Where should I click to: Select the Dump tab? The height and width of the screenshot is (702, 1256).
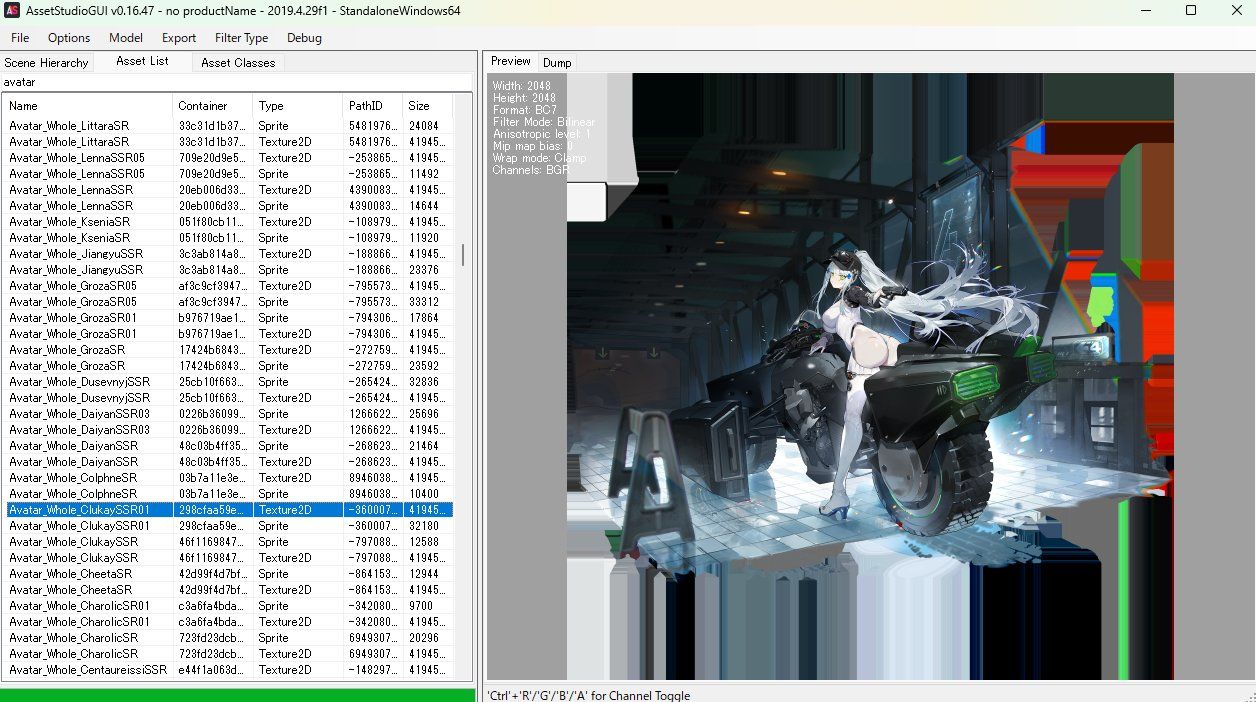pos(557,63)
